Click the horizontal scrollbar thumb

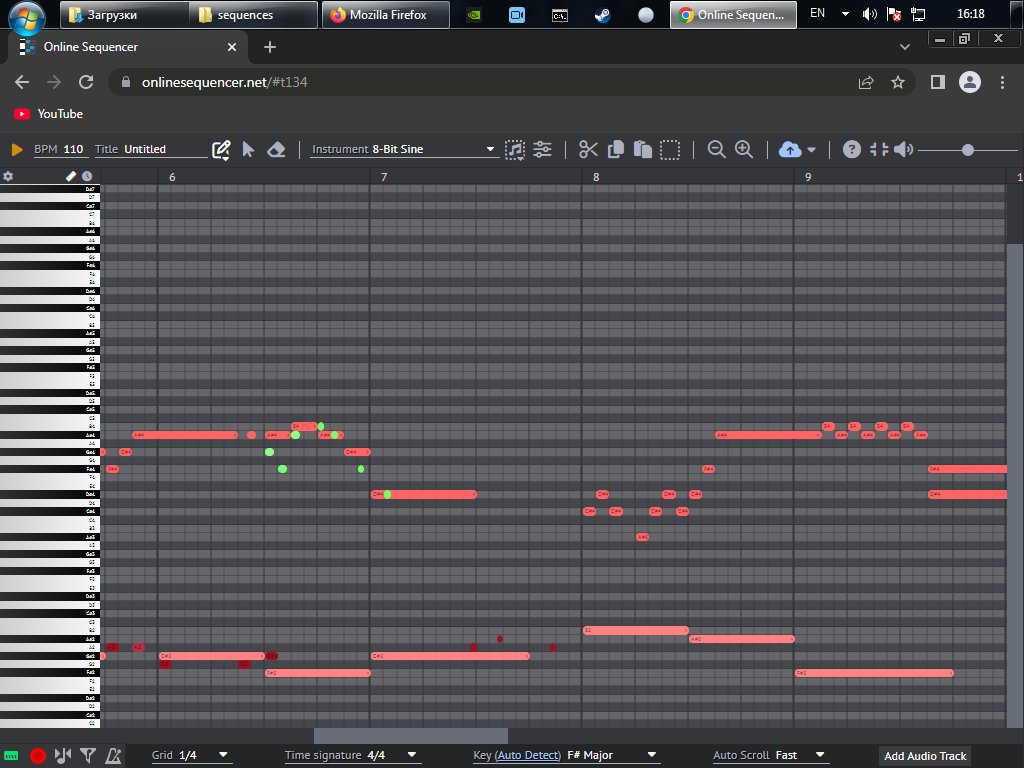point(411,736)
